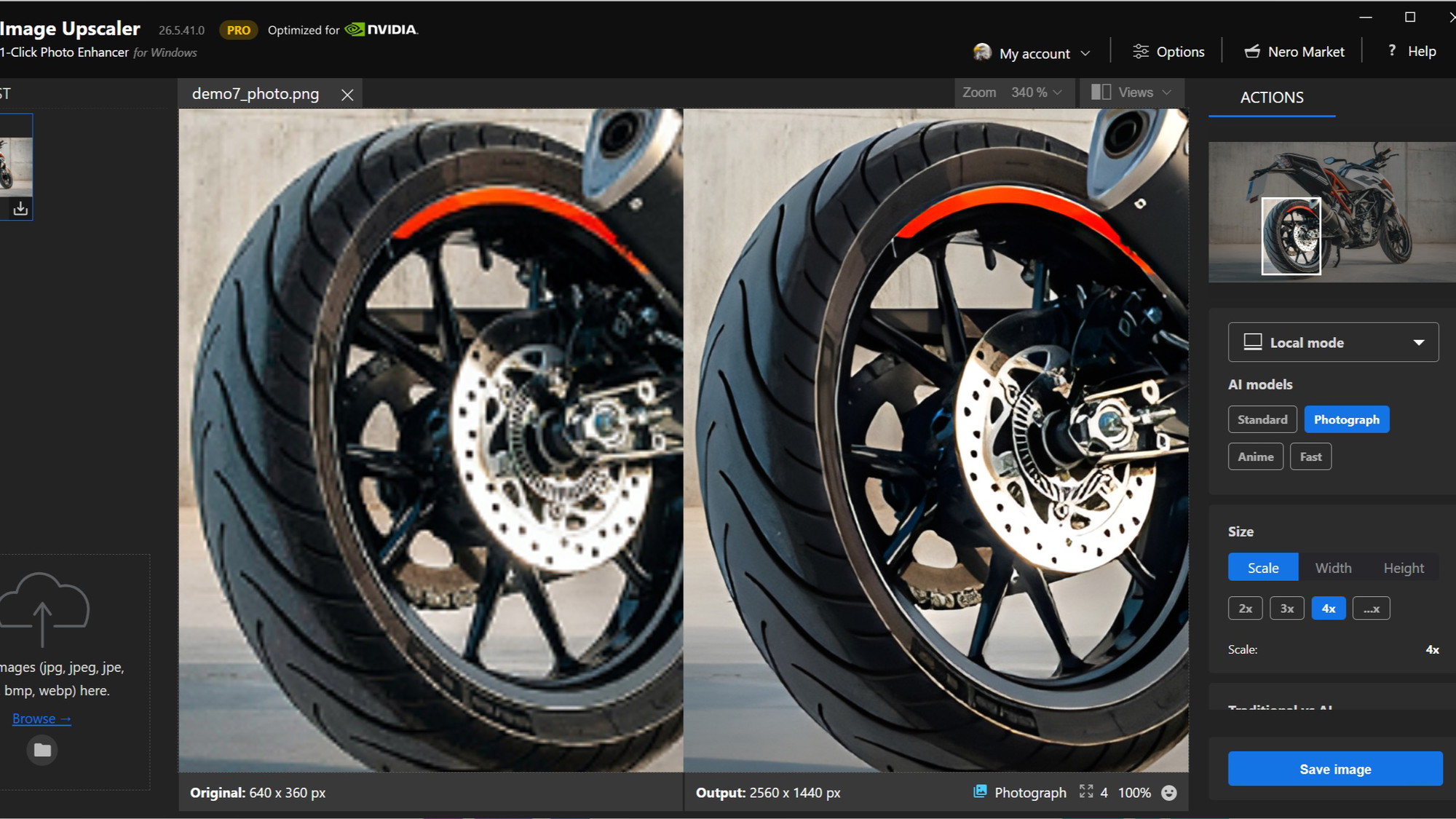Image resolution: width=1456 pixels, height=819 pixels.
Task: Open the folder icon below Browse
Action: 42,750
